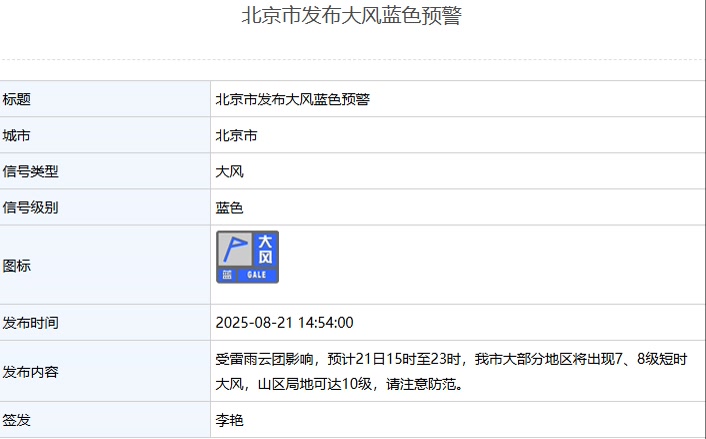Click the 图标 row label
706x439 pixels.
pyautogui.click(x=17, y=266)
